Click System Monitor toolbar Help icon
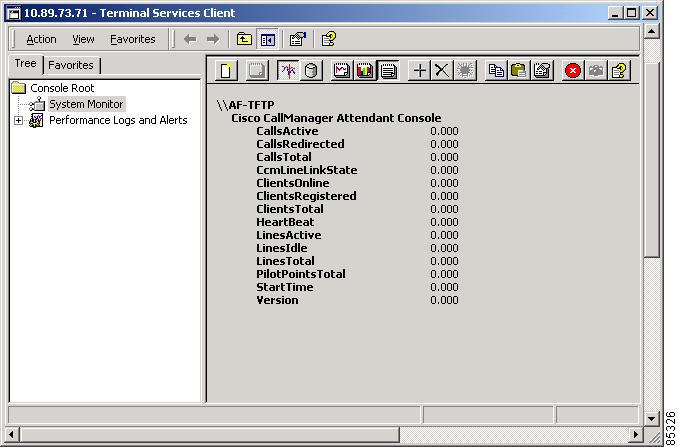Screen dimensions: 678x447 tap(619, 70)
